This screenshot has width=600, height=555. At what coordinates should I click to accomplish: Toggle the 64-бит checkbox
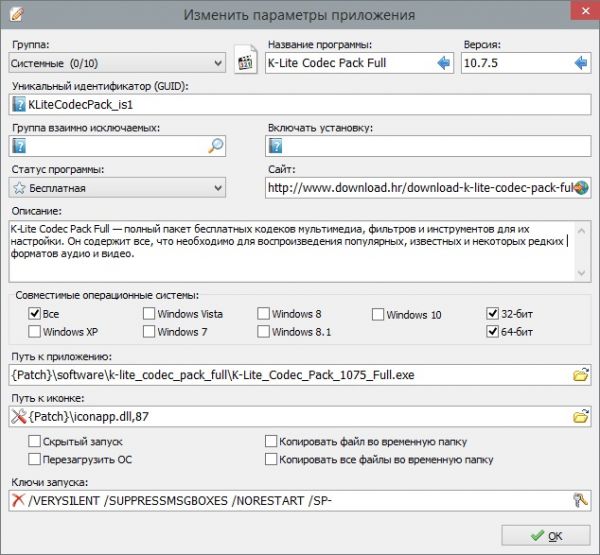(492, 331)
